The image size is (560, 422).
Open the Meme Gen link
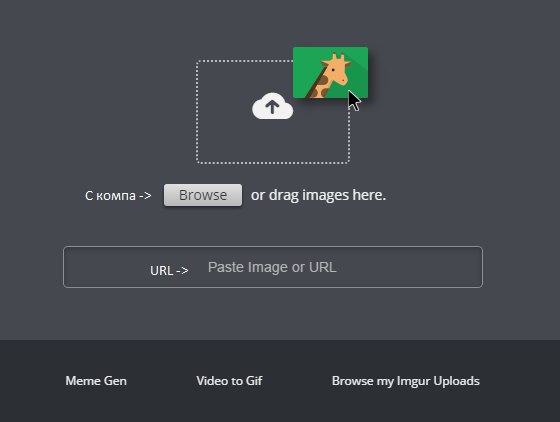click(96, 381)
